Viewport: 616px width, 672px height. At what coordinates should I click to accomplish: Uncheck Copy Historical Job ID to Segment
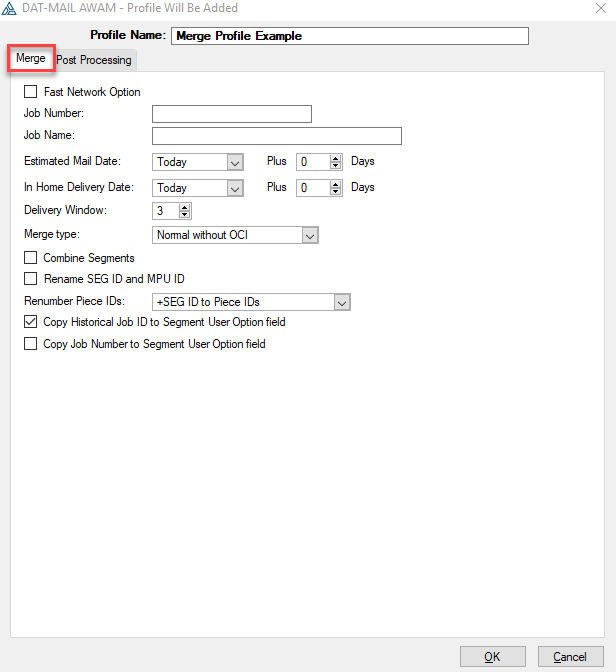(30, 322)
